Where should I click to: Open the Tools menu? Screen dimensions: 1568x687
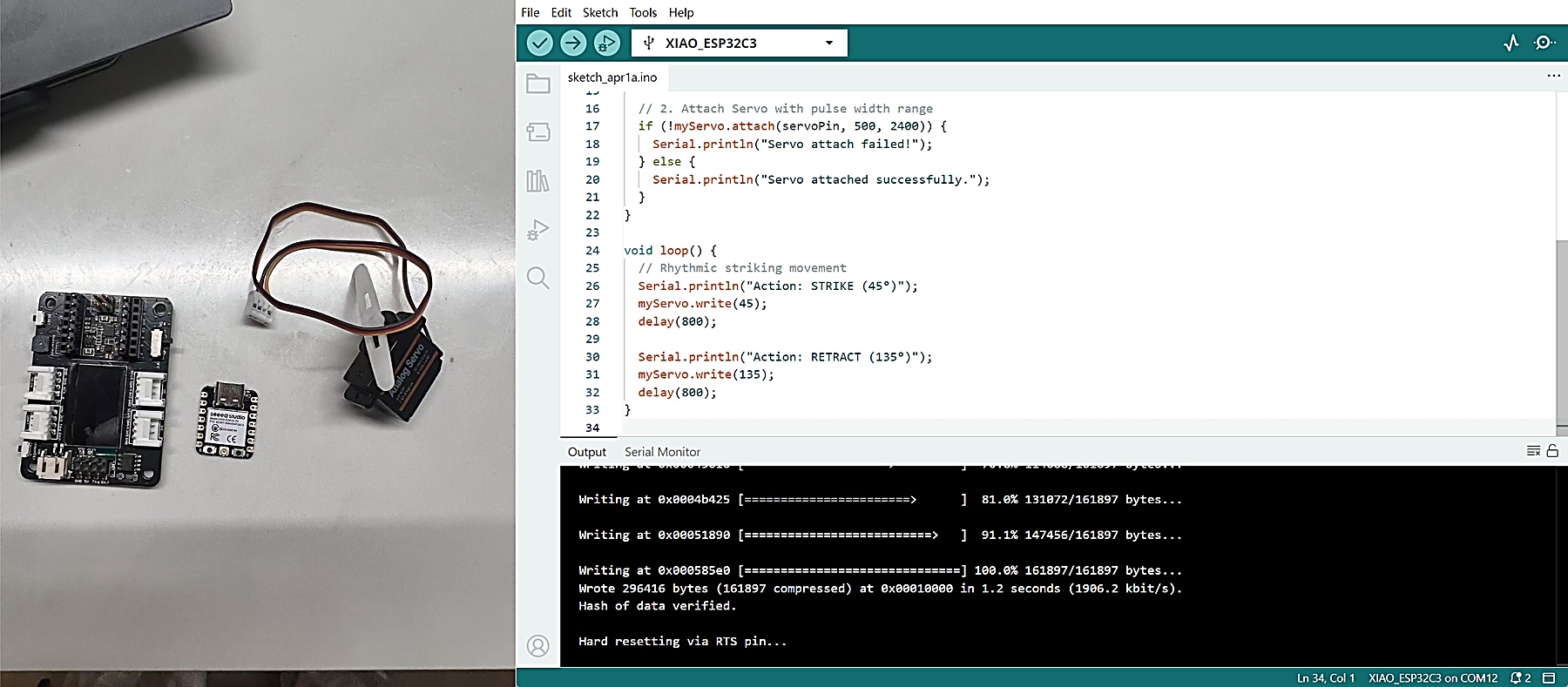click(x=643, y=12)
